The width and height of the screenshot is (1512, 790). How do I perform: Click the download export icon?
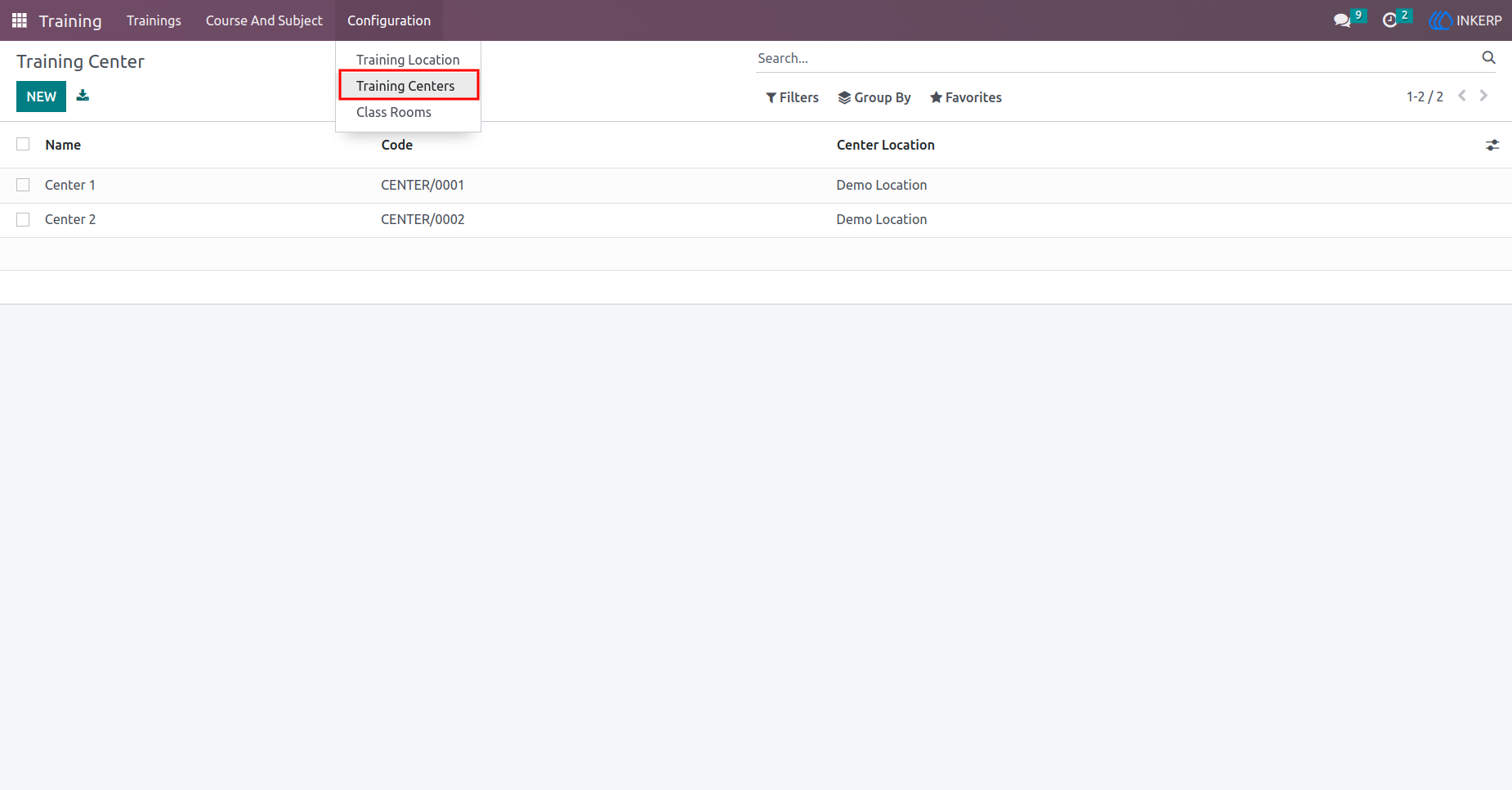point(83,96)
